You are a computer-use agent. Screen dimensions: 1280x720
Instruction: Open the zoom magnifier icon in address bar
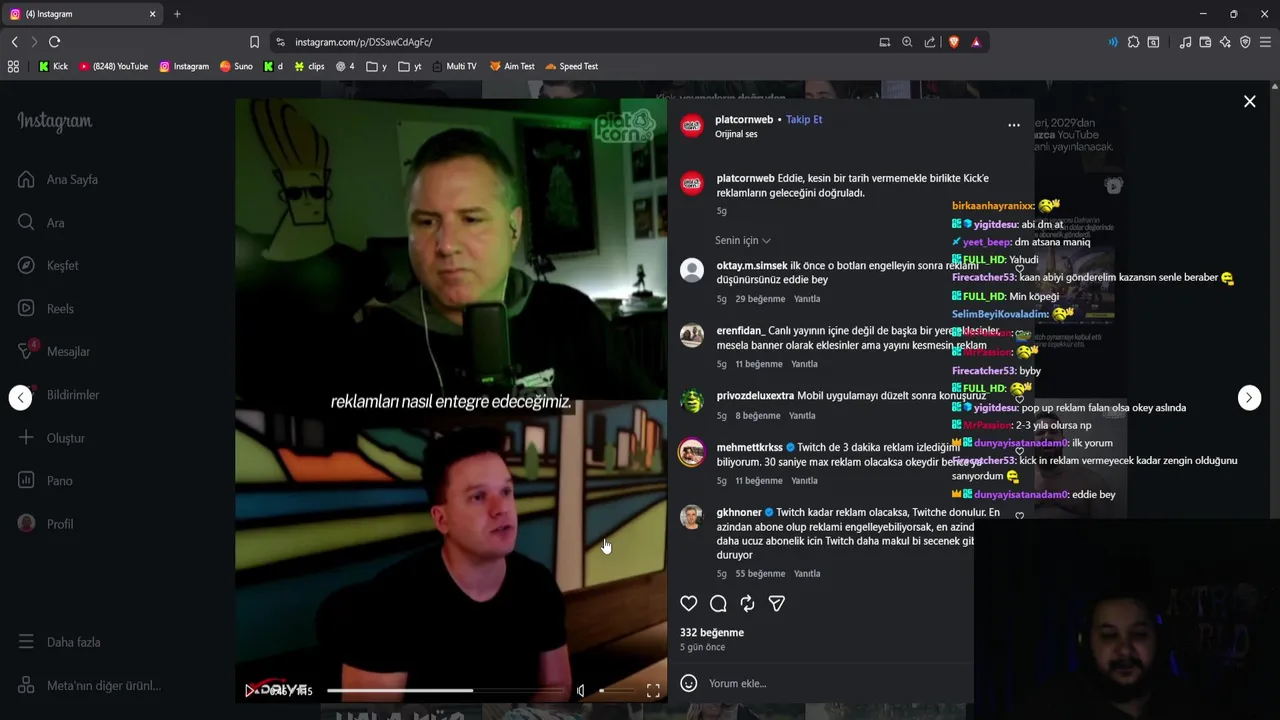(x=907, y=42)
